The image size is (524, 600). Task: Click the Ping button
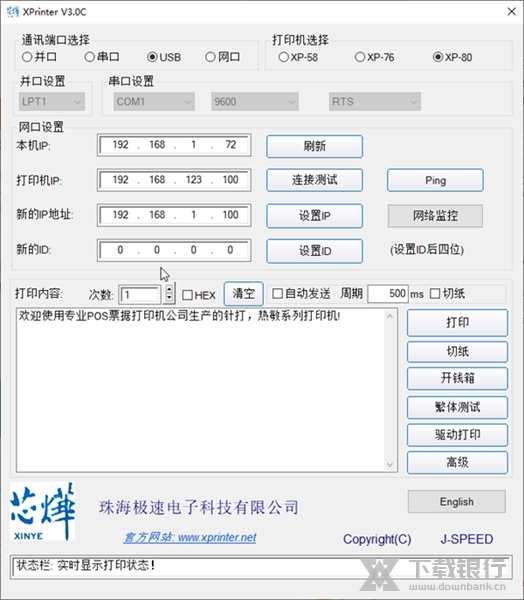point(435,180)
